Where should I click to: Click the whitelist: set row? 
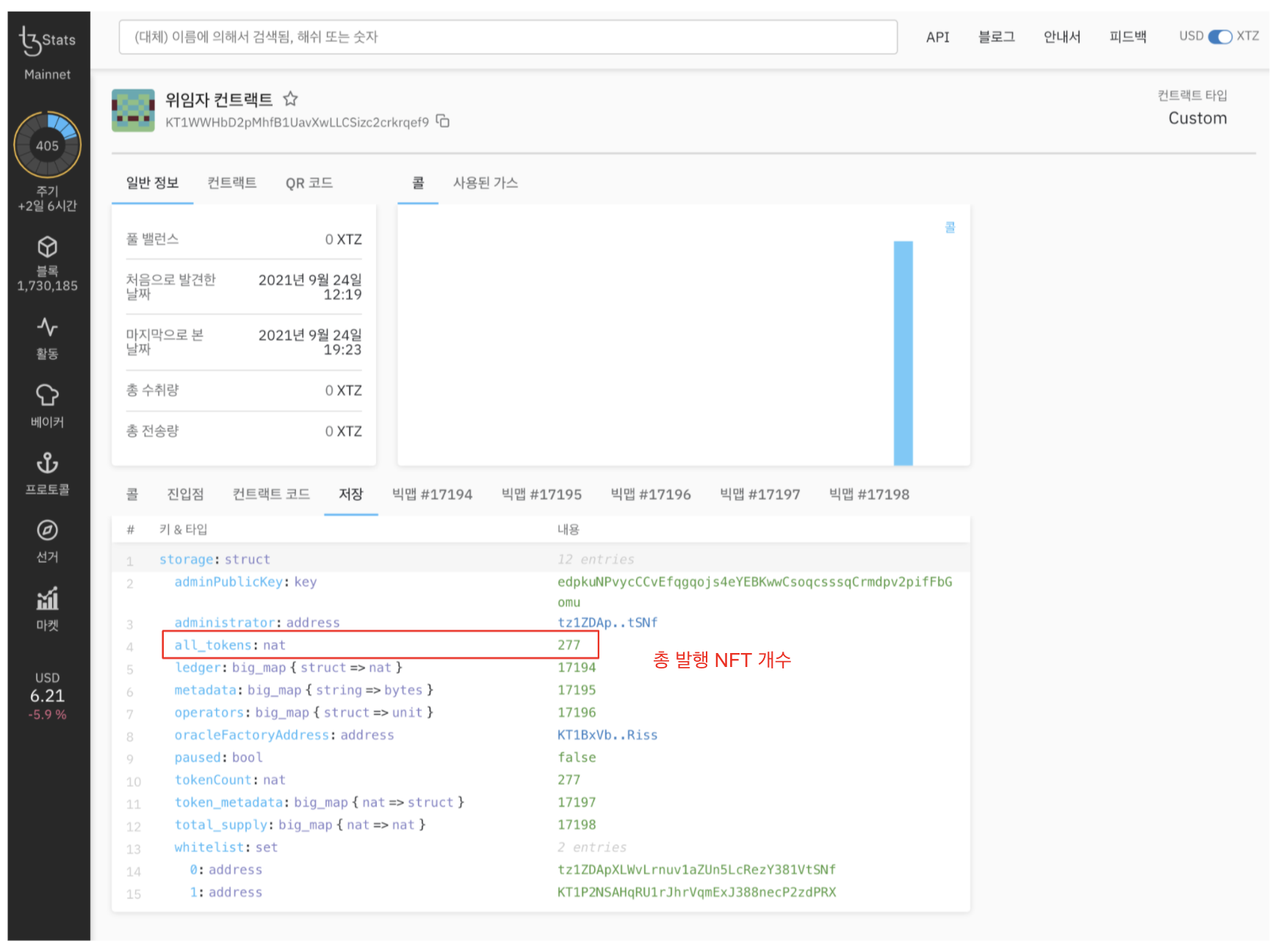(x=541, y=848)
